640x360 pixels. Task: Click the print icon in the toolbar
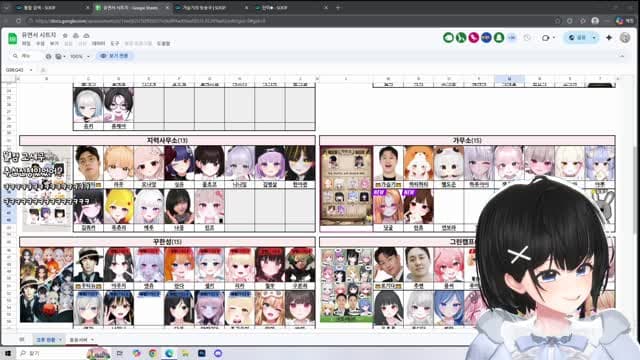pos(48,56)
